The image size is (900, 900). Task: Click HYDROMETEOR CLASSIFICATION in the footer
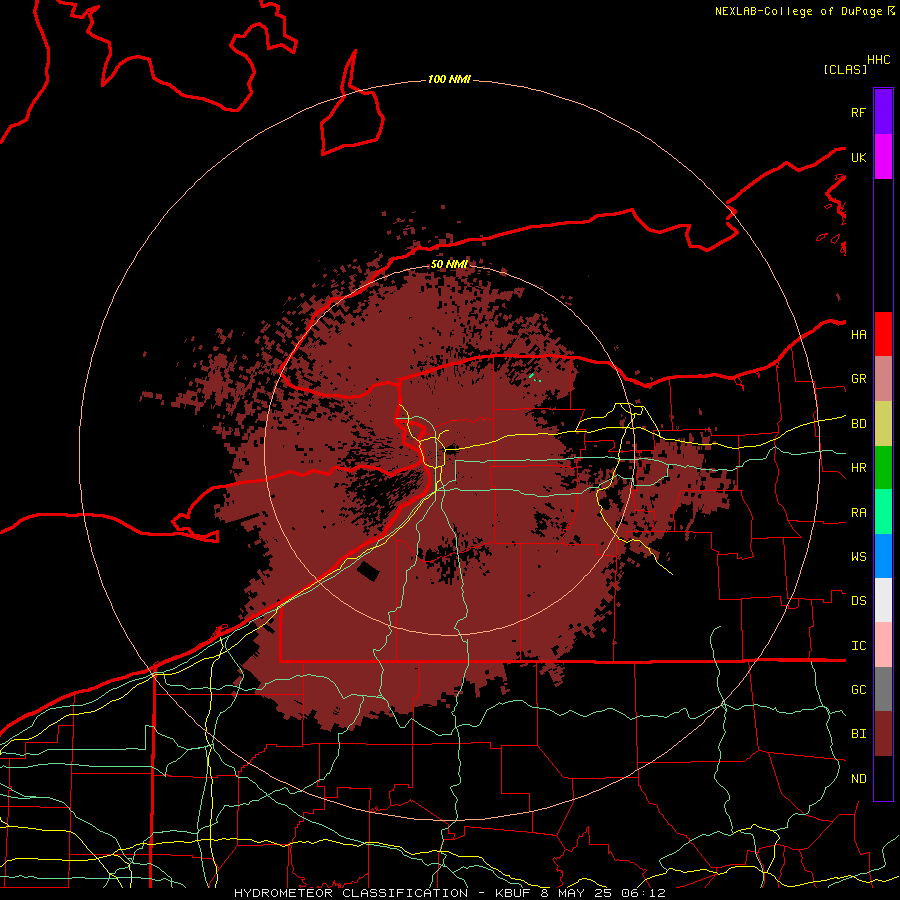[x=351, y=893]
